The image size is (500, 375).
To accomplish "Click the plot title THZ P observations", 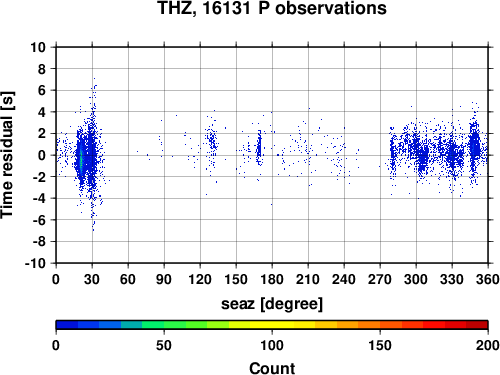I will pyautogui.click(x=272, y=8).
